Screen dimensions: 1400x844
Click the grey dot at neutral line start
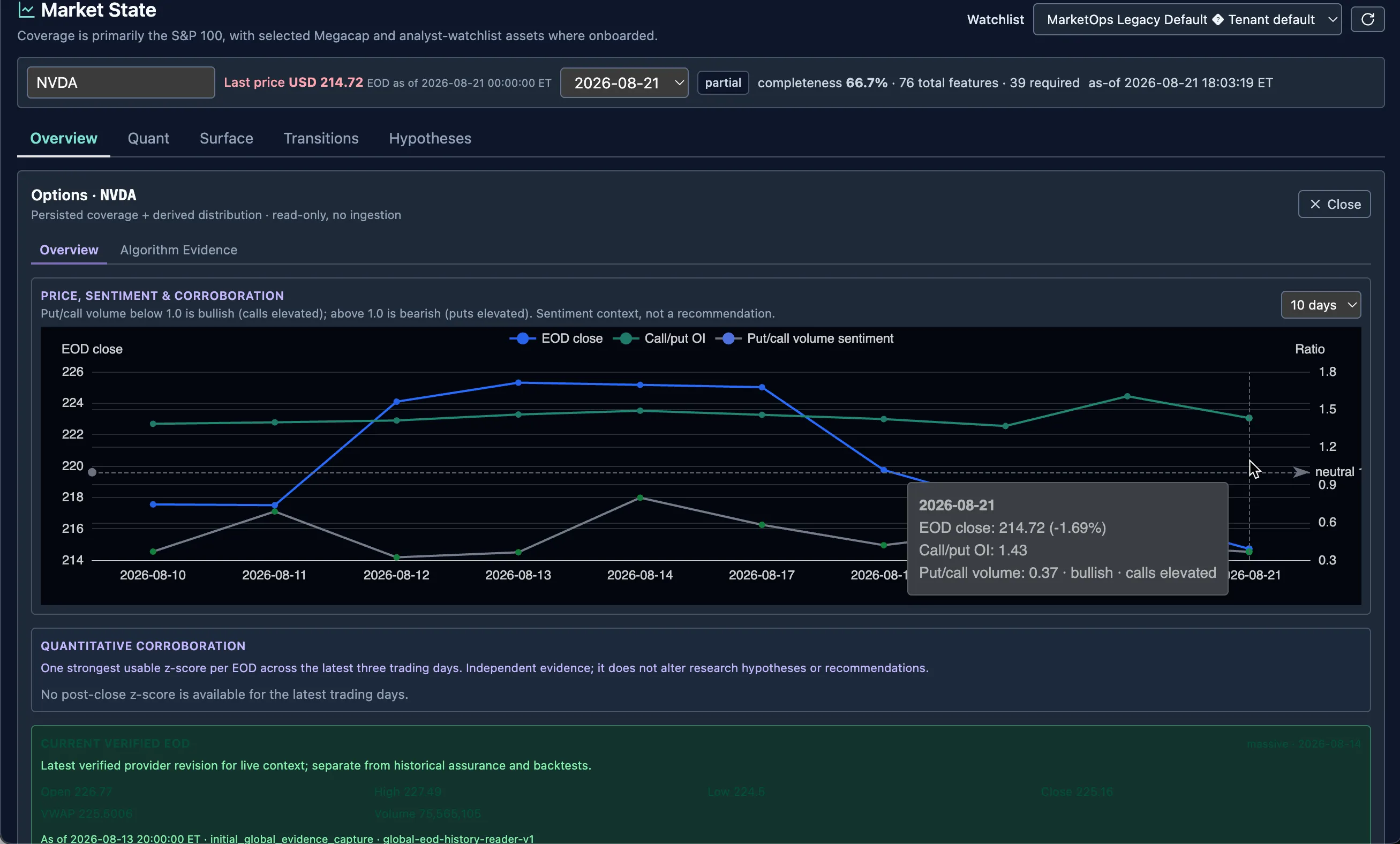coord(92,472)
